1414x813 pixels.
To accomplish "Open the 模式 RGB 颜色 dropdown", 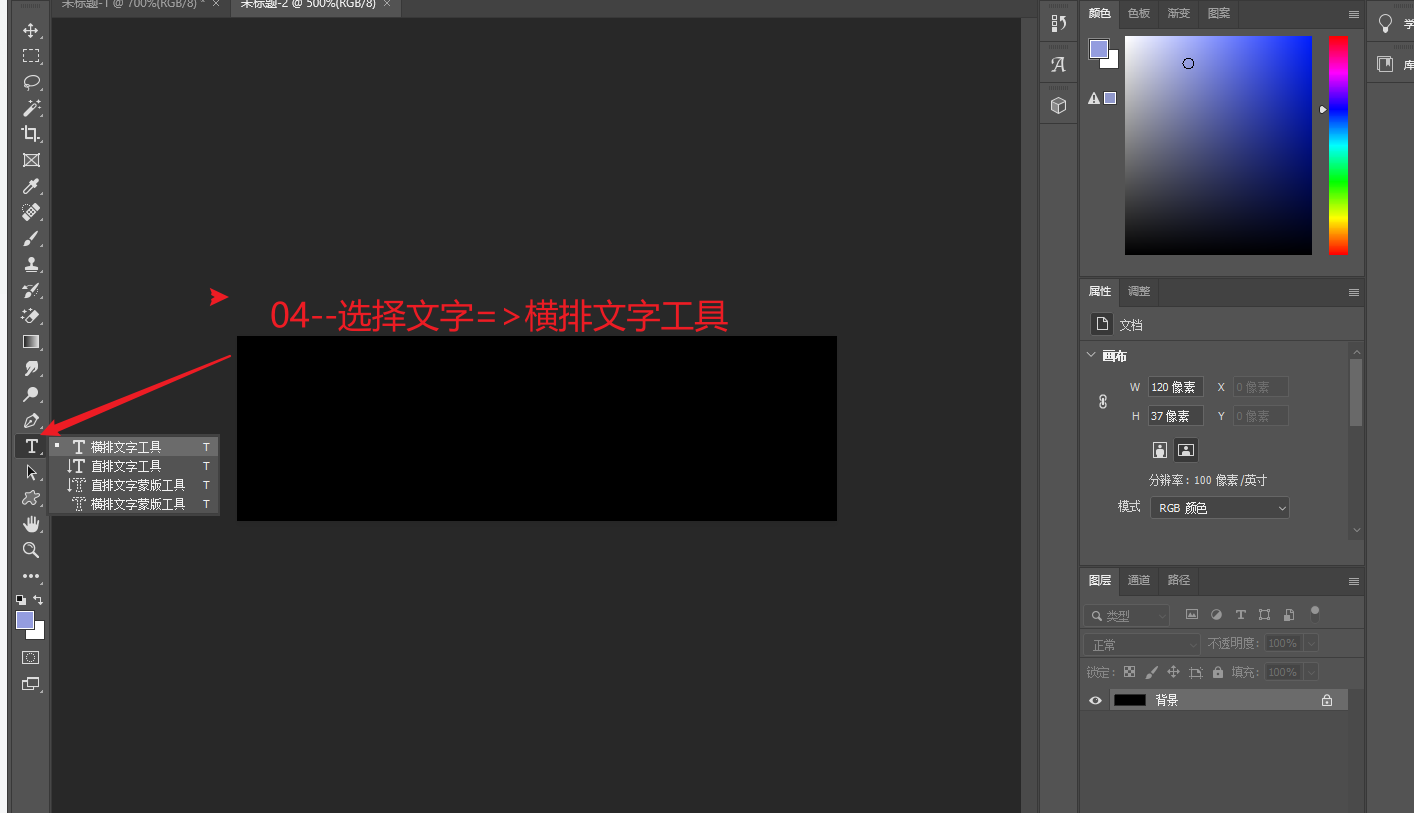I will (x=1220, y=508).
